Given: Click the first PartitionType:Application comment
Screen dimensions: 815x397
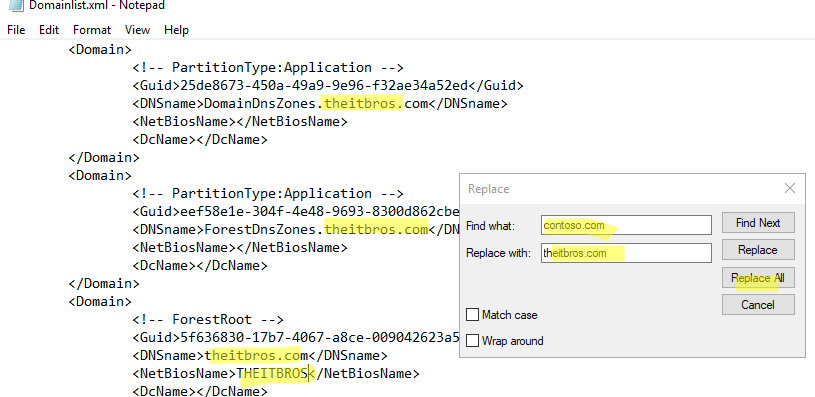Looking at the screenshot, I should coord(268,68).
